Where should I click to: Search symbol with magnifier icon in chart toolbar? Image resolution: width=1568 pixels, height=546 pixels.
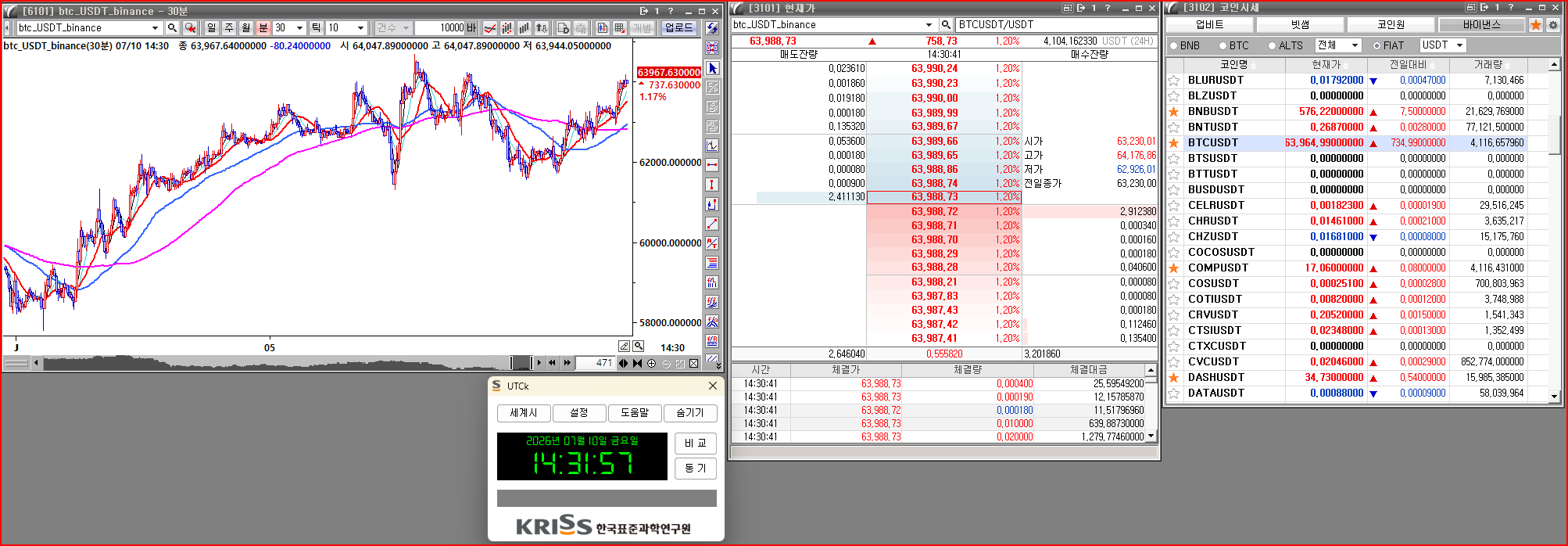[172, 27]
